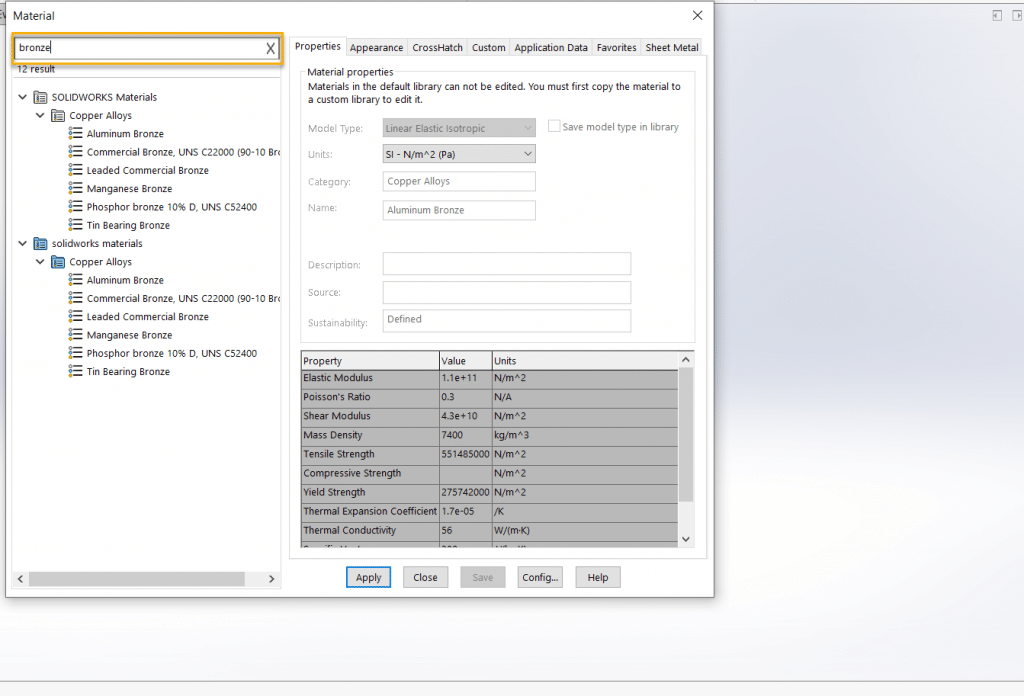
Task: Click the Apply button
Action: (x=368, y=577)
